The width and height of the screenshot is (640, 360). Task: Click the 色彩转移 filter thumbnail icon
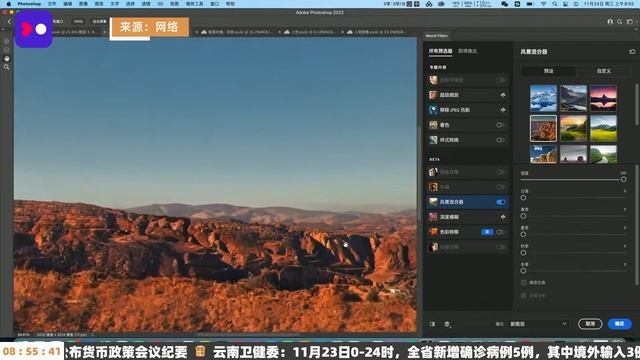[x=433, y=232]
